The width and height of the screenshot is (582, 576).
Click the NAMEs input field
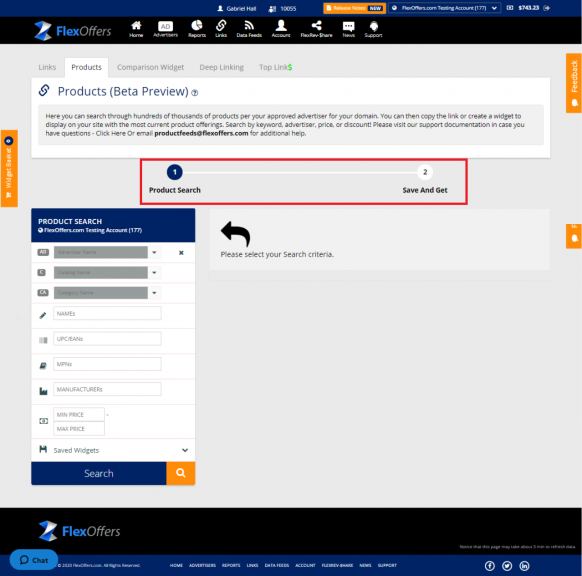click(107, 313)
